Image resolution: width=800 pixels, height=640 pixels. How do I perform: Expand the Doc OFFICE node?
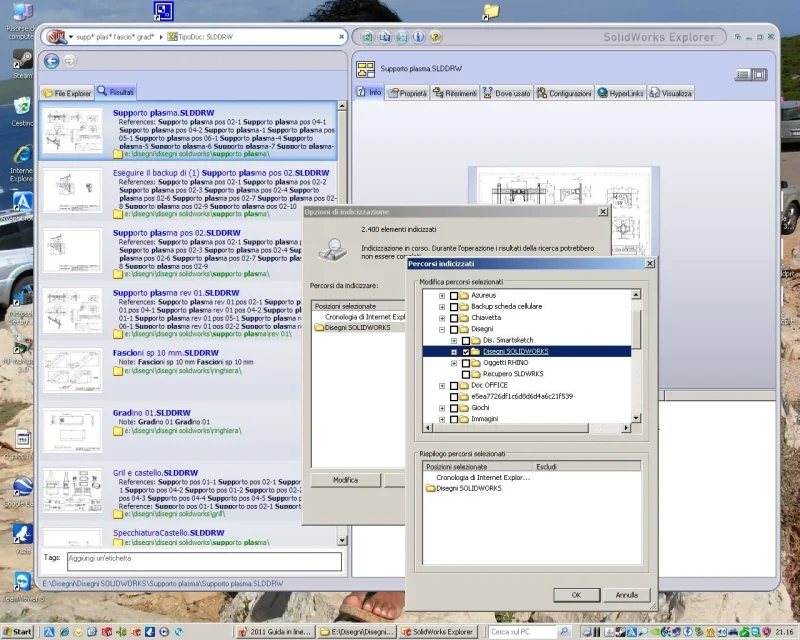(442, 385)
